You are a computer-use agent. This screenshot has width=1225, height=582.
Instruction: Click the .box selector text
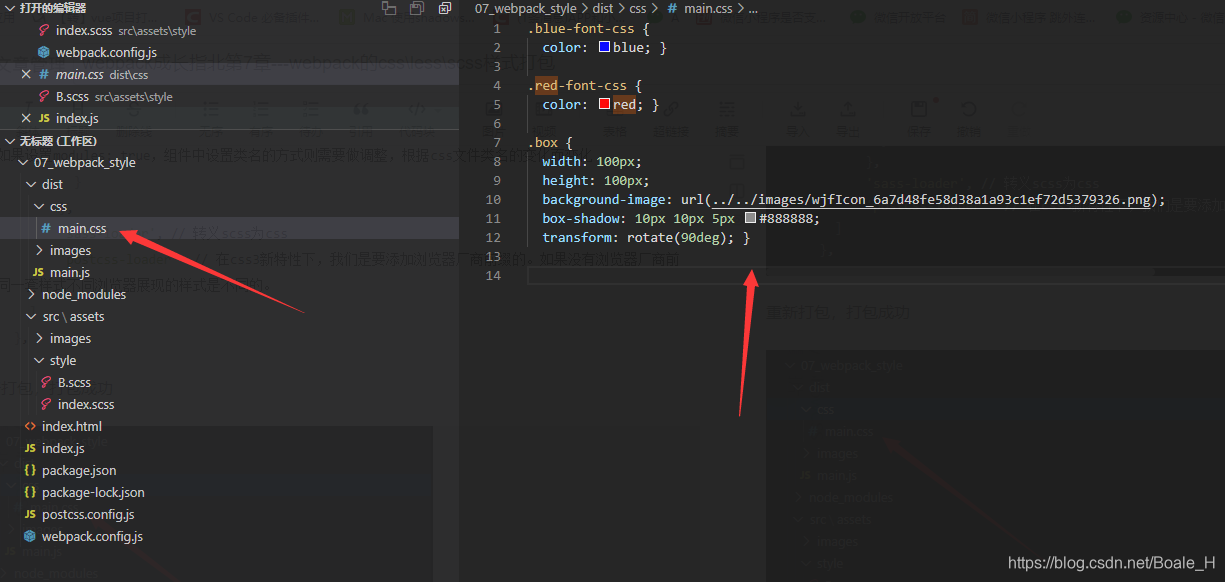pos(543,142)
